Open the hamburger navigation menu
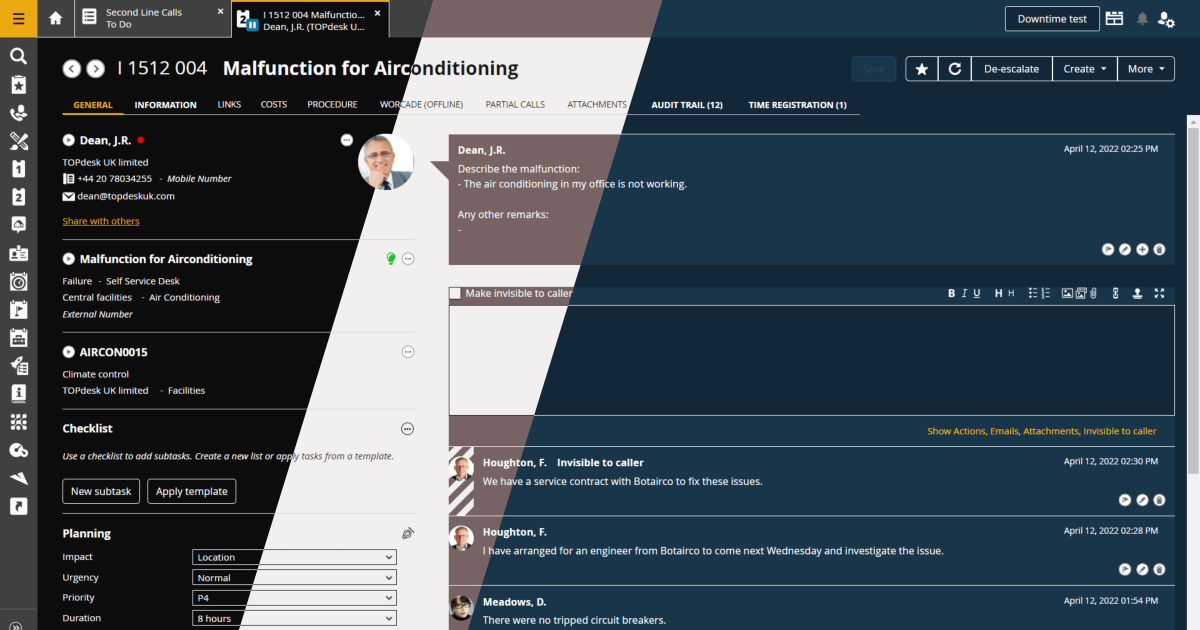The image size is (1200, 630). (18, 19)
